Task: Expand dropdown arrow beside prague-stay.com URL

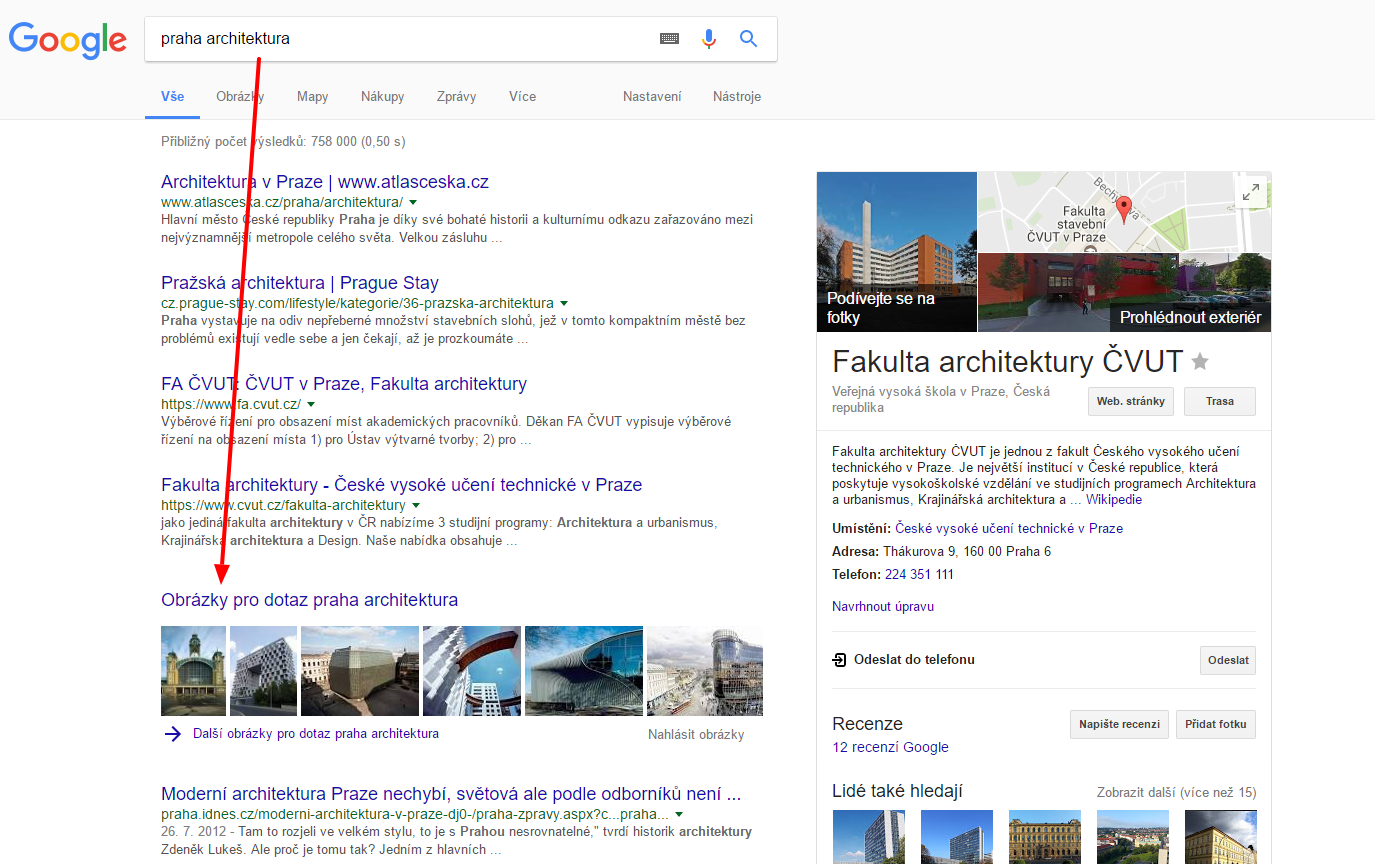Action: tap(564, 303)
